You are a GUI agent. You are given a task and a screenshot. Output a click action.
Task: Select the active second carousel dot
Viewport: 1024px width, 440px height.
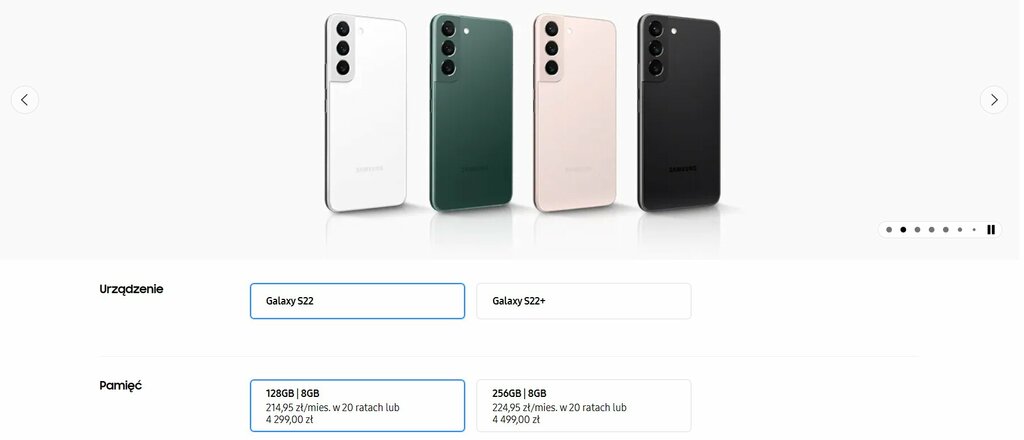click(x=903, y=230)
